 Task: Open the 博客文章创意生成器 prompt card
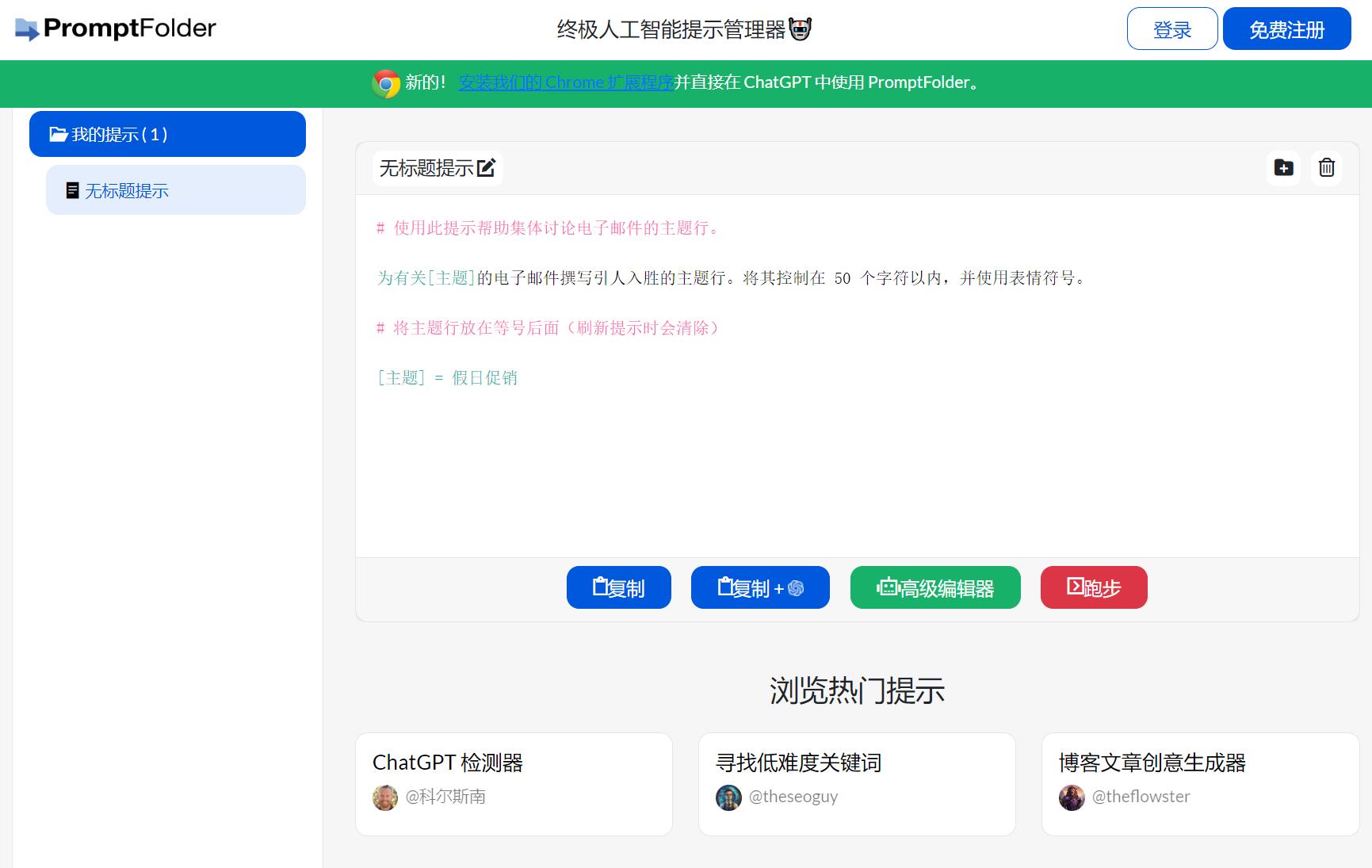click(x=1200, y=784)
